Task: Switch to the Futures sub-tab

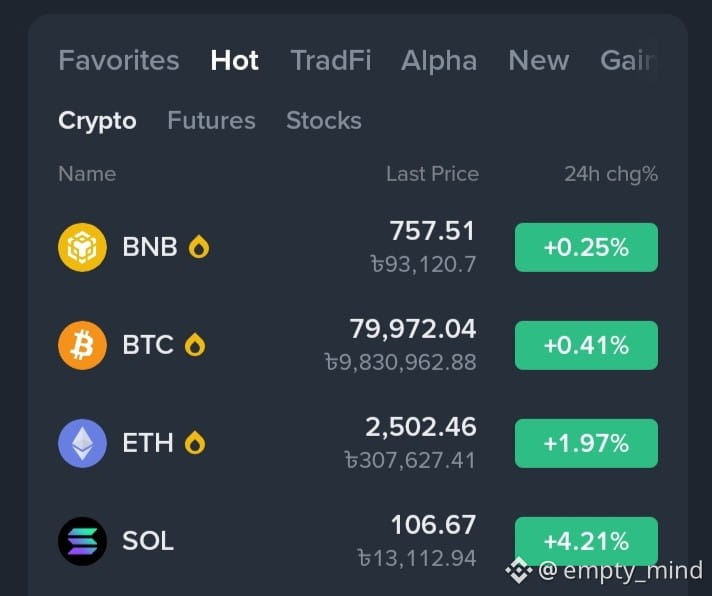Action: pos(212,121)
